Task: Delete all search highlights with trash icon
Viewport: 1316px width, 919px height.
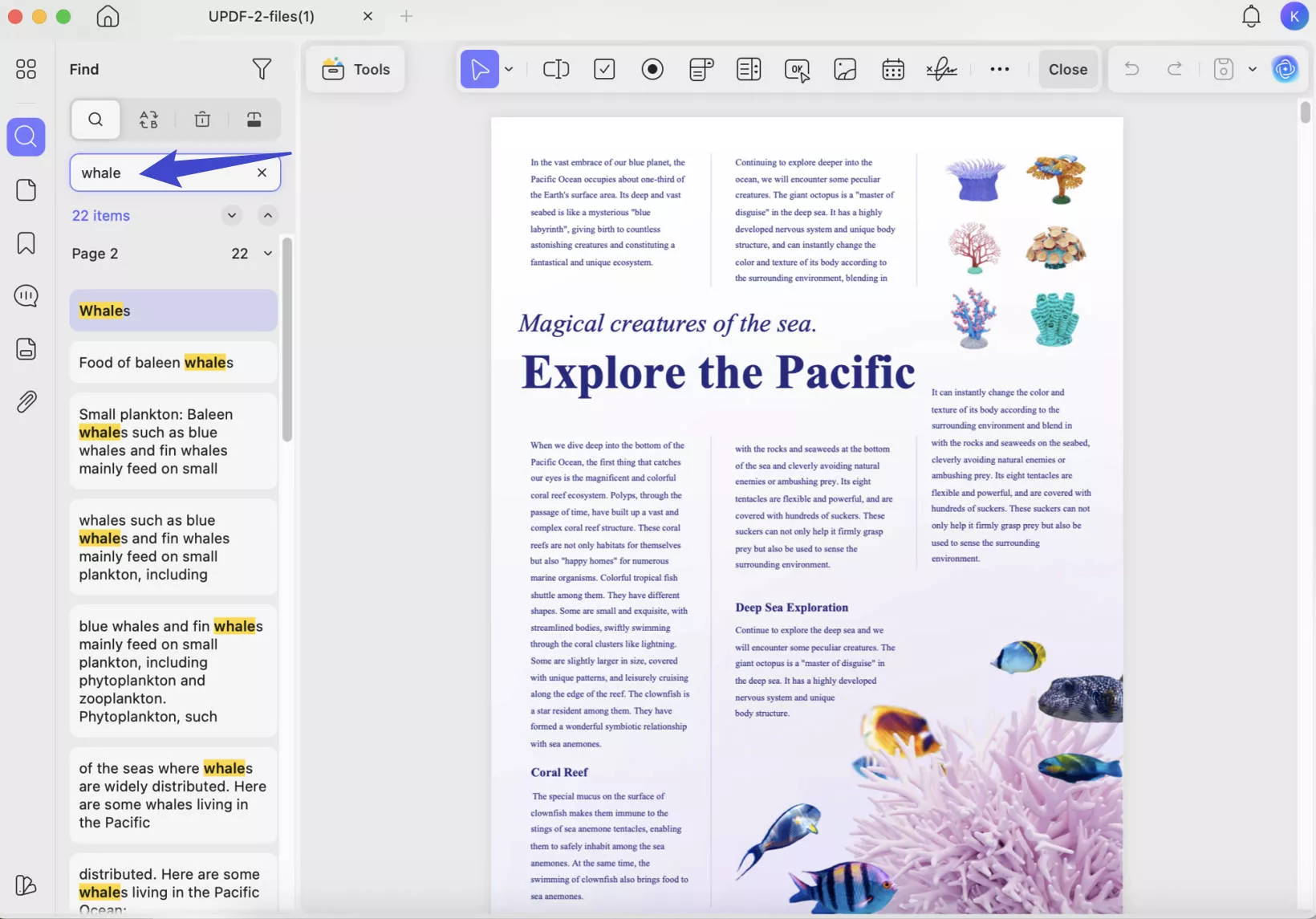Action: [x=201, y=120]
